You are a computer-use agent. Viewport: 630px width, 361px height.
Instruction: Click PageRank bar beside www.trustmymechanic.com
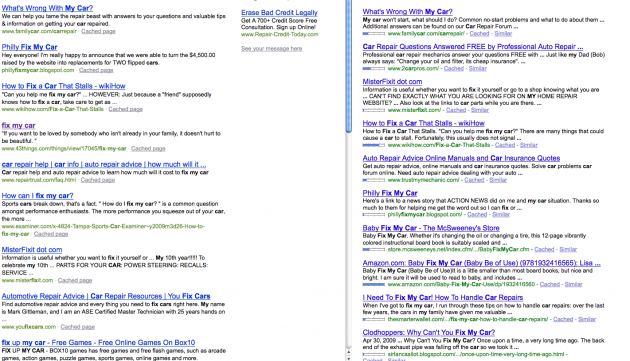pyautogui.click(x=374, y=180)
